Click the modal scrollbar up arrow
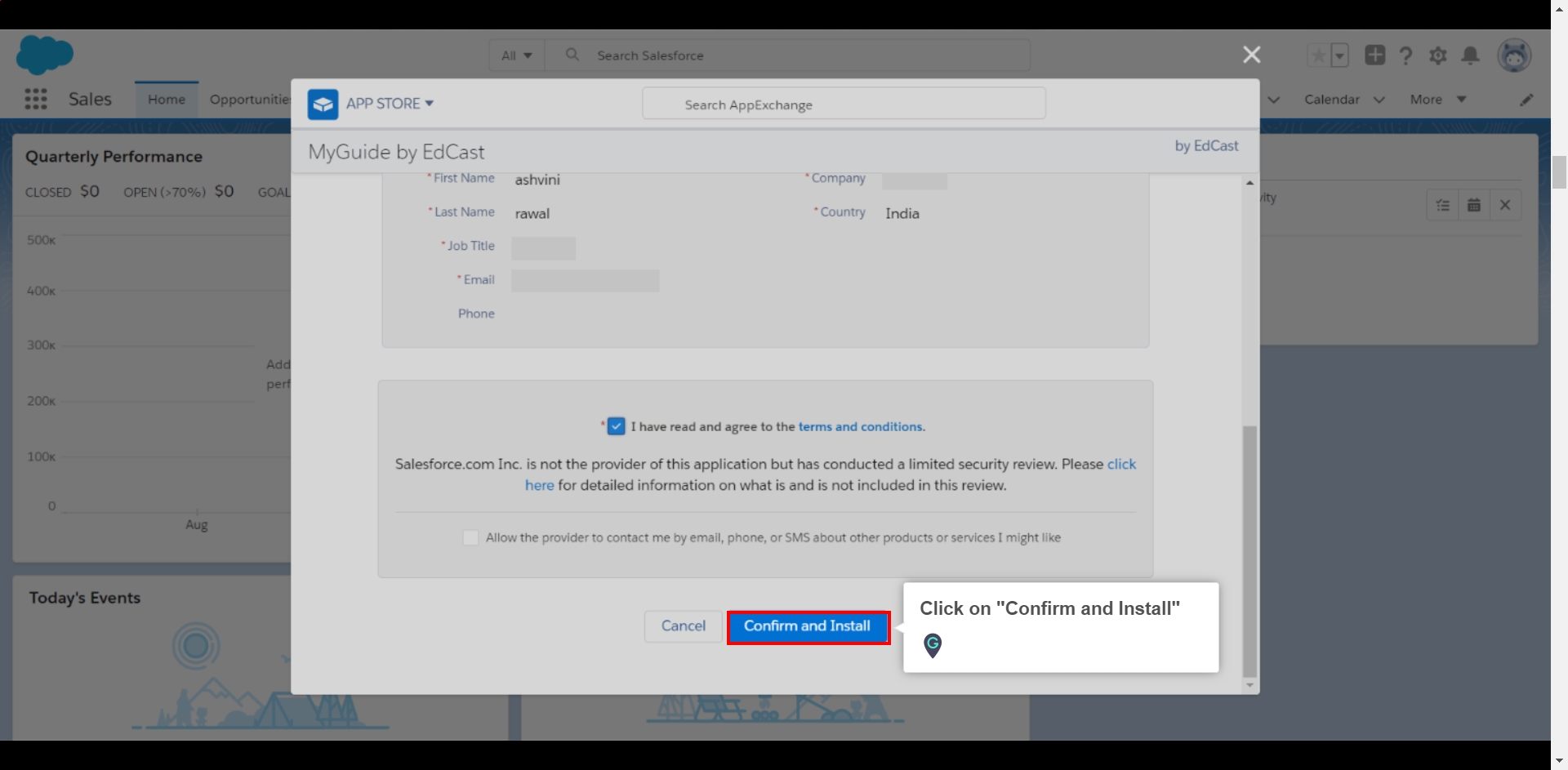Screen dimensions: 1568x770 coord(1249,182)
